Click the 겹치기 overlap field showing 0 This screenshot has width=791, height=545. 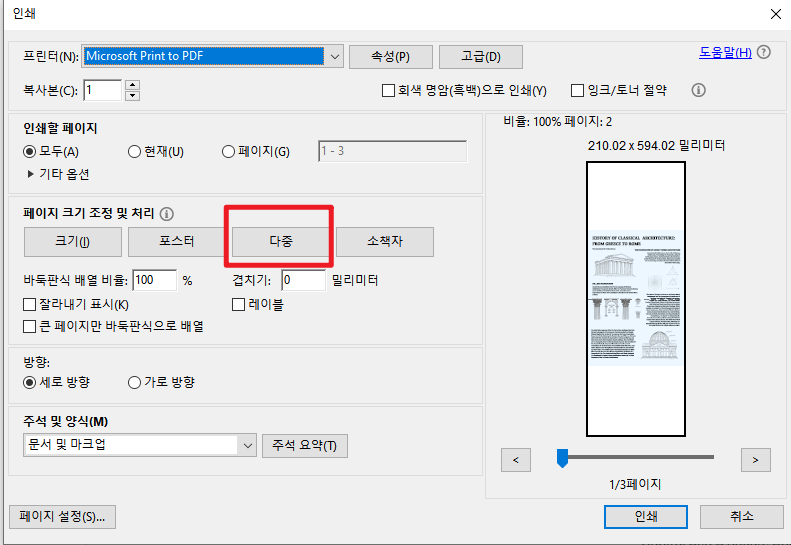coord(304,280)
